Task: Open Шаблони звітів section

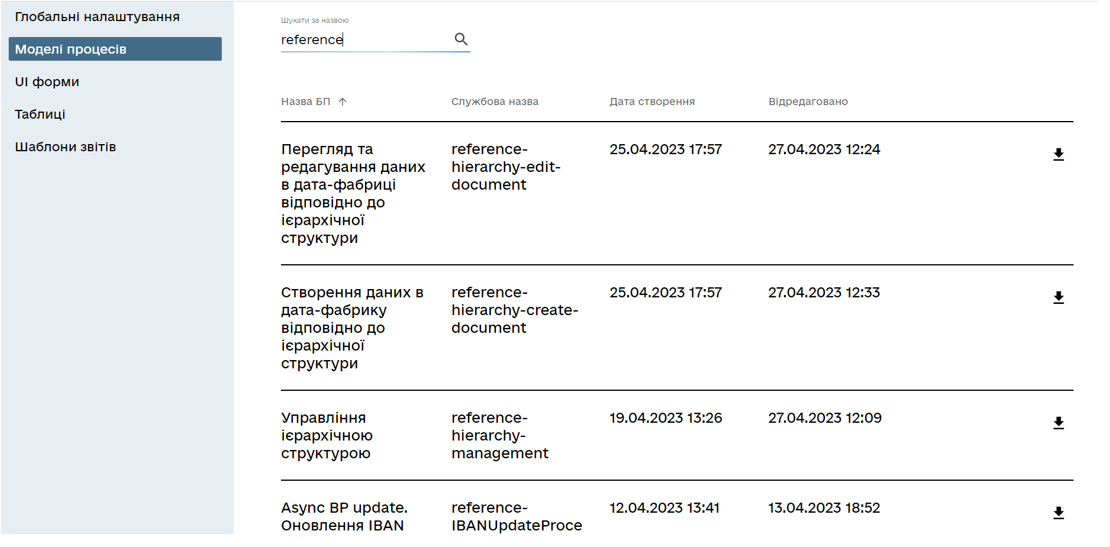Action: click(65, 147)
